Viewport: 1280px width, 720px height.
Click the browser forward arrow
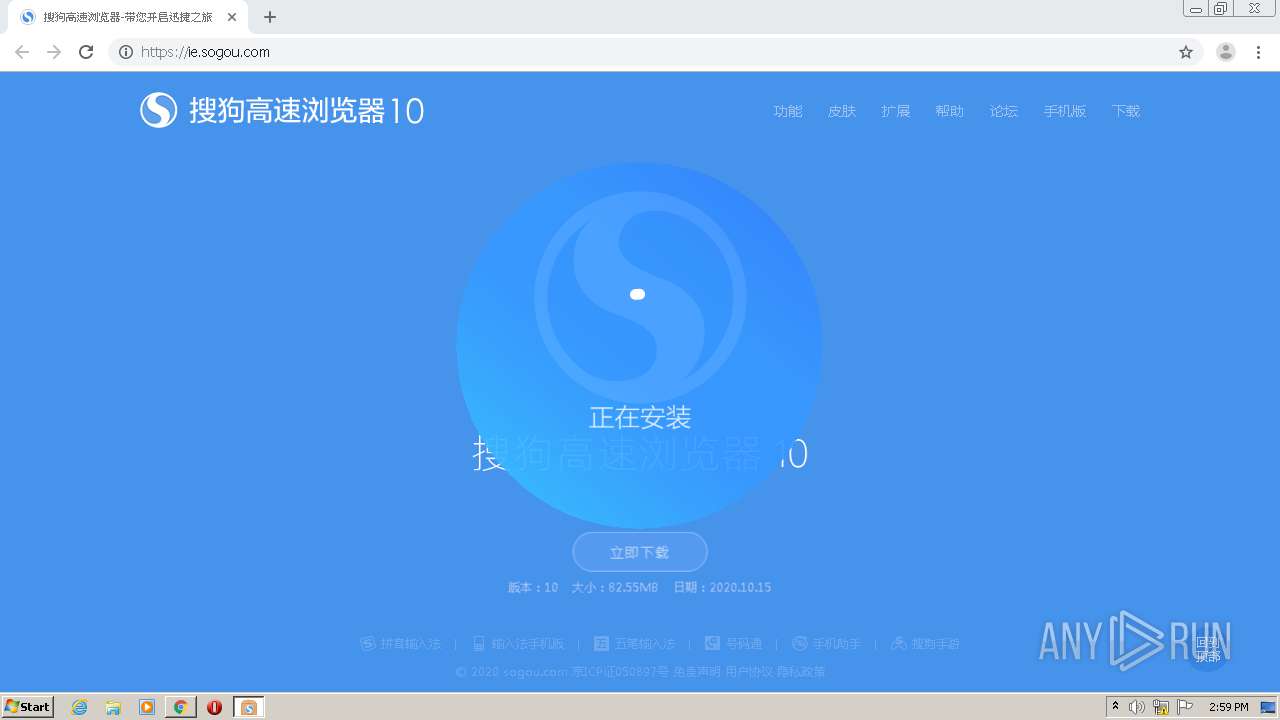click(x=54, y=52)
